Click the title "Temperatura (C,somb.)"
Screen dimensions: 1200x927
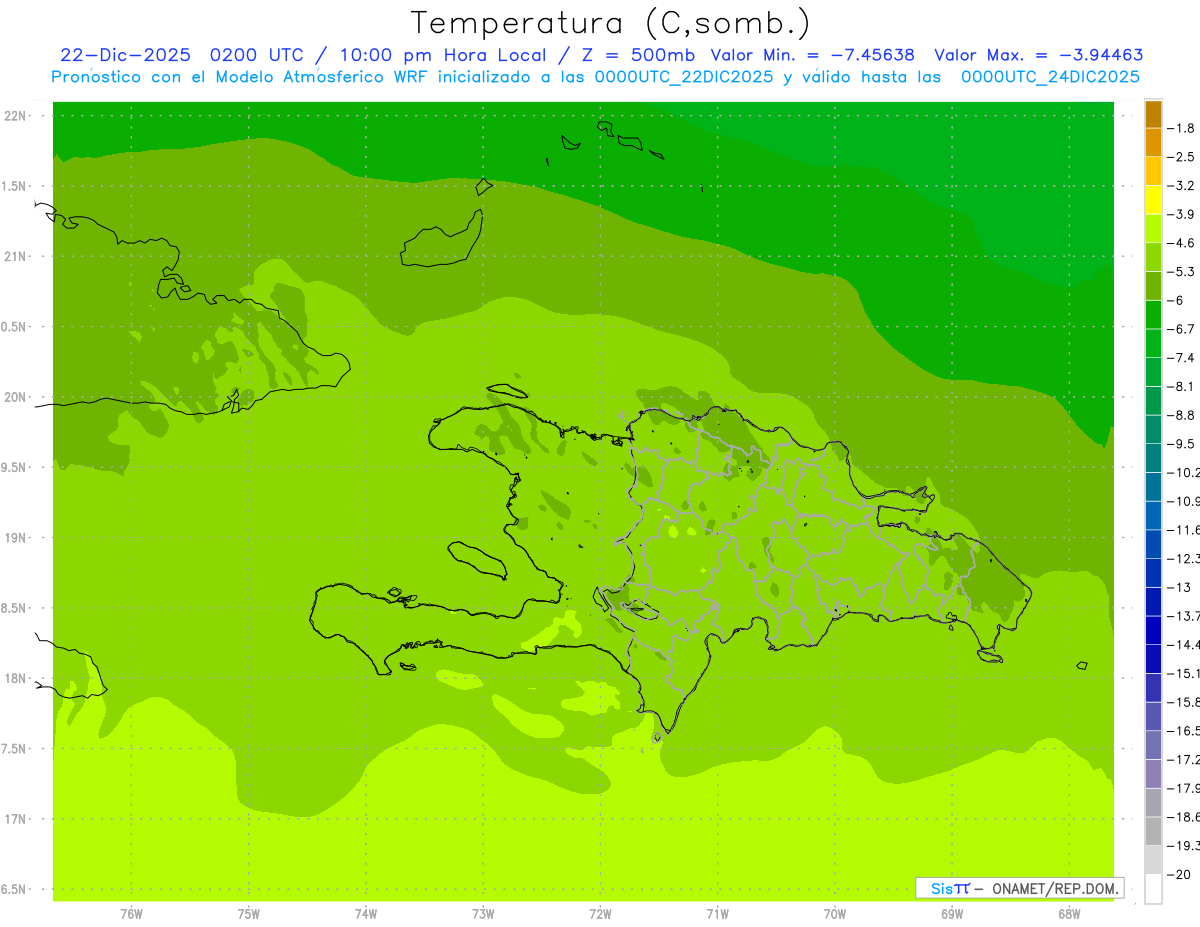tap(611, 23)
